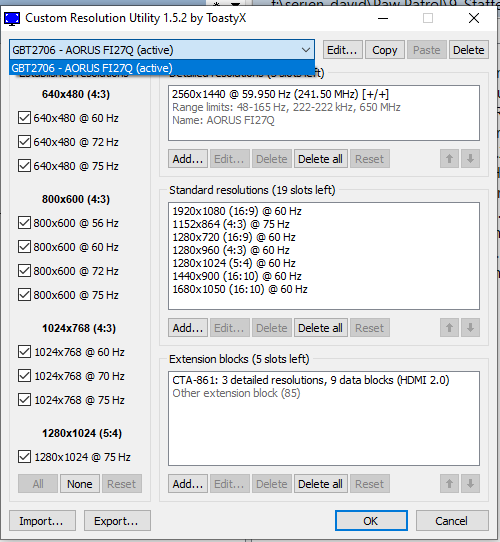Viewport: 500px width, 542px height.
Task: Click the Paste button
Action: click(x=427, y=50)
